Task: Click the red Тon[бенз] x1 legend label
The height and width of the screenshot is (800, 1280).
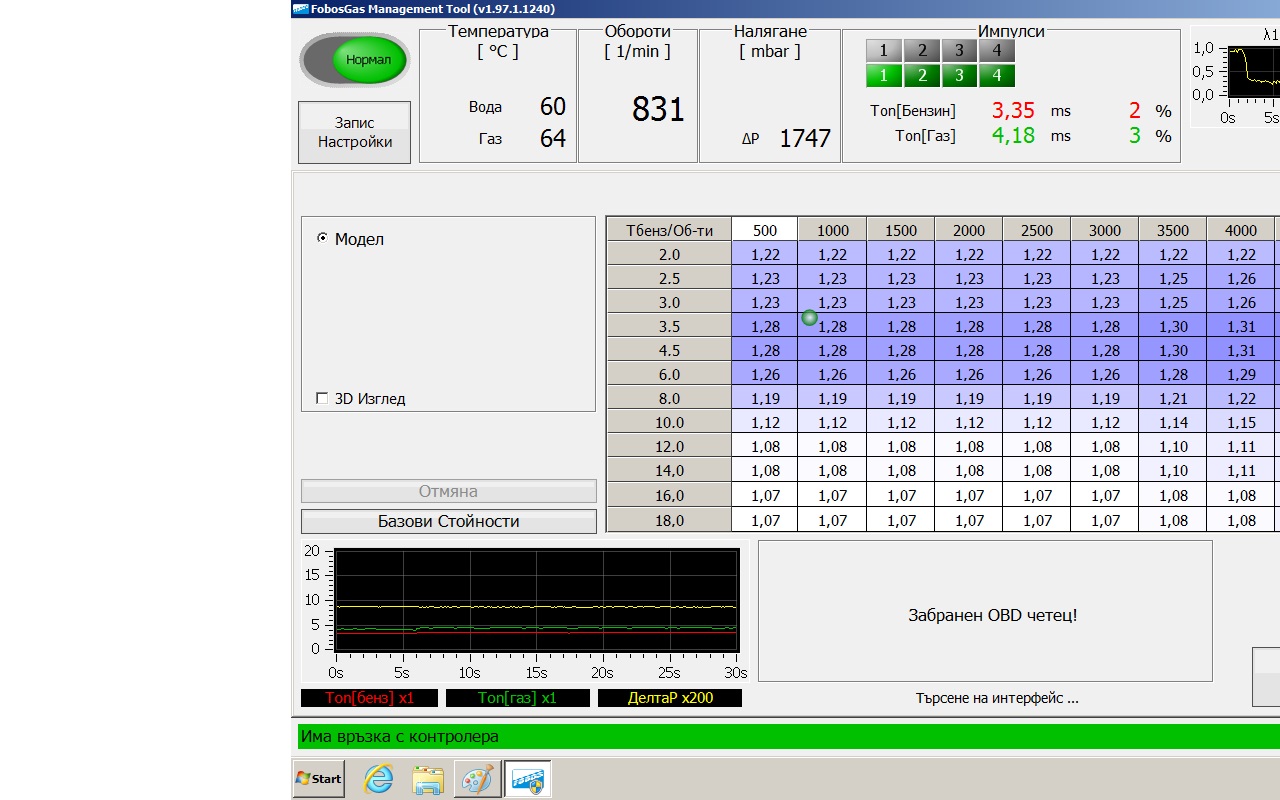Action: [x=369, y=698]
